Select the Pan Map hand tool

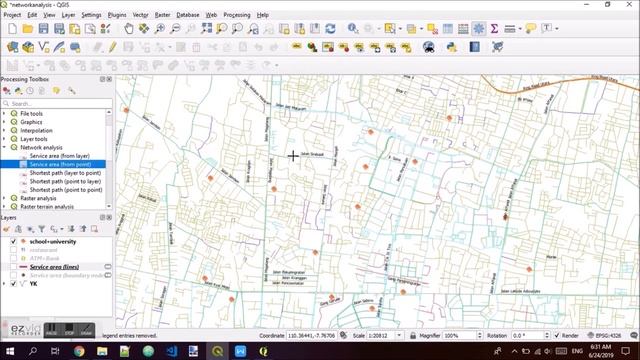coord(129,29)
